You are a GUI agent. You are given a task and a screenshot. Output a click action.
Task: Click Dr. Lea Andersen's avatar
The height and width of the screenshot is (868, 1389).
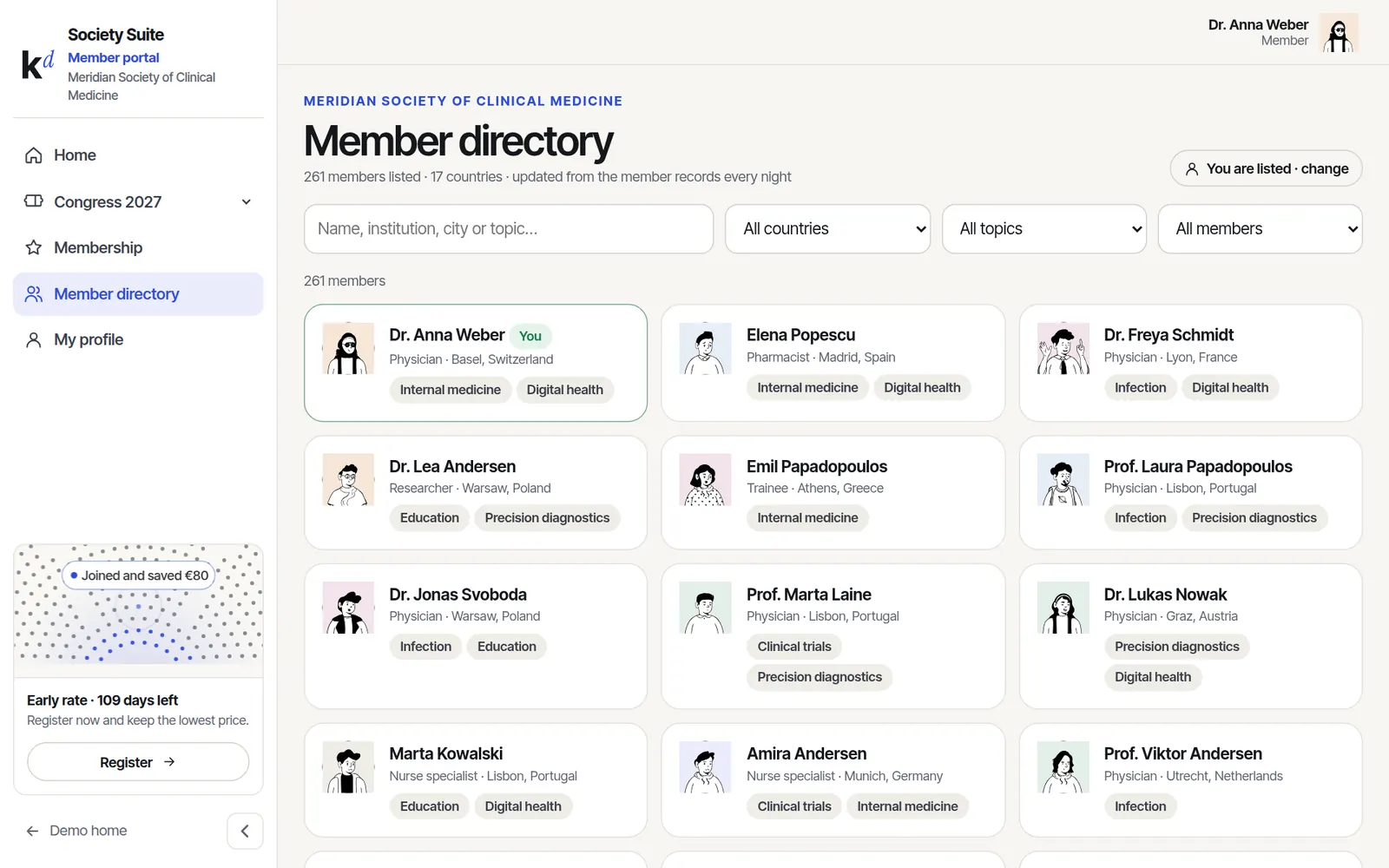(x=348, y=479)
